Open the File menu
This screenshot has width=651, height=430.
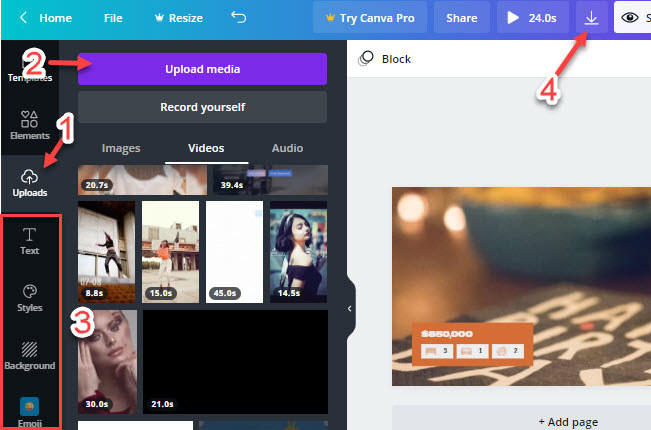pyautogui.click(x=113, y=18)
